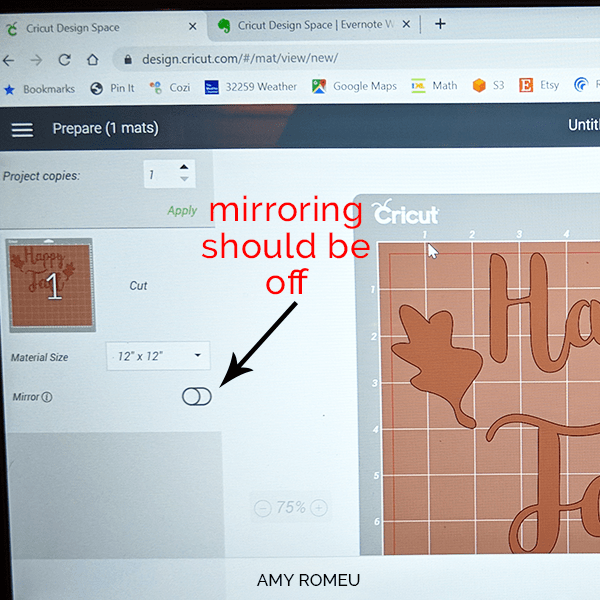The width and height of the screenshot is (600, 600).
Task: Click the padlock site info icon
Action: click(x=128, y=59)
